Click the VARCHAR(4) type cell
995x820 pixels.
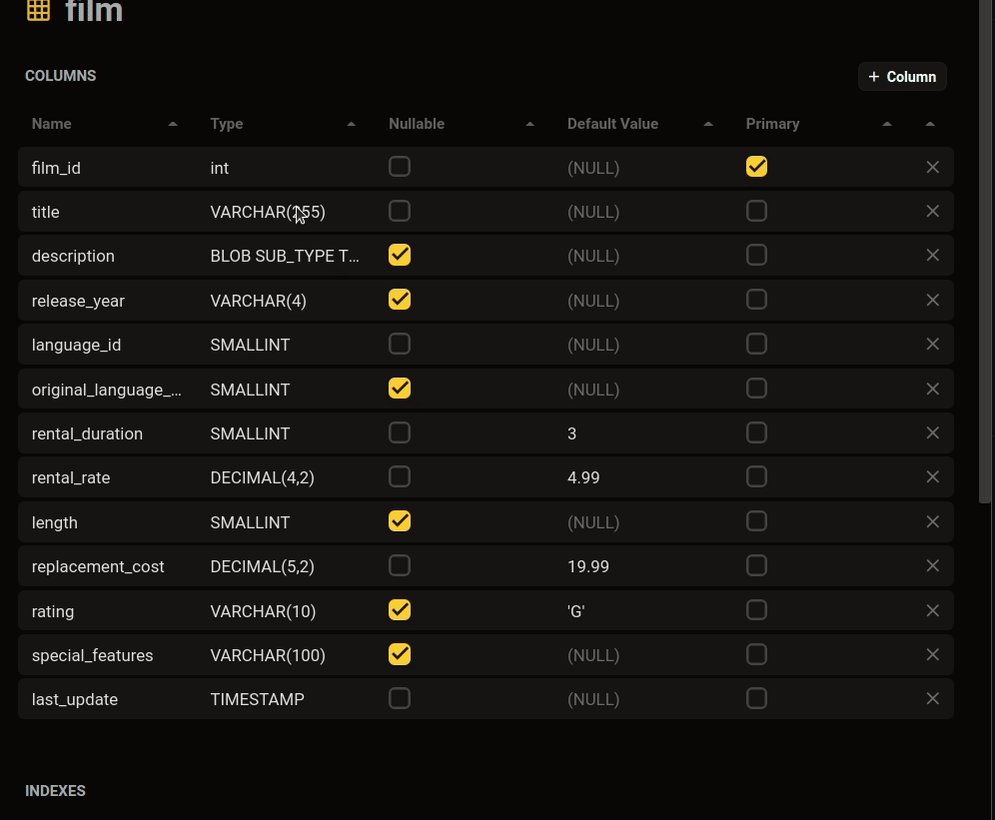click(x=258, y=301)
